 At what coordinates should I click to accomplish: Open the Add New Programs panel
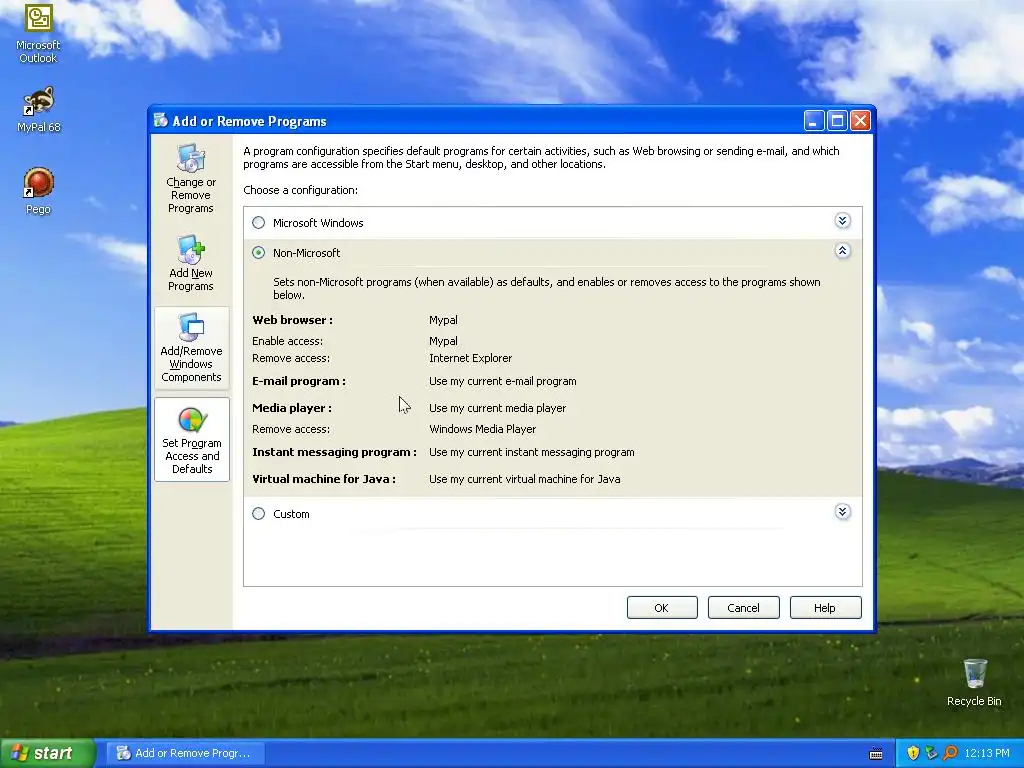click(x=191, y=264)
